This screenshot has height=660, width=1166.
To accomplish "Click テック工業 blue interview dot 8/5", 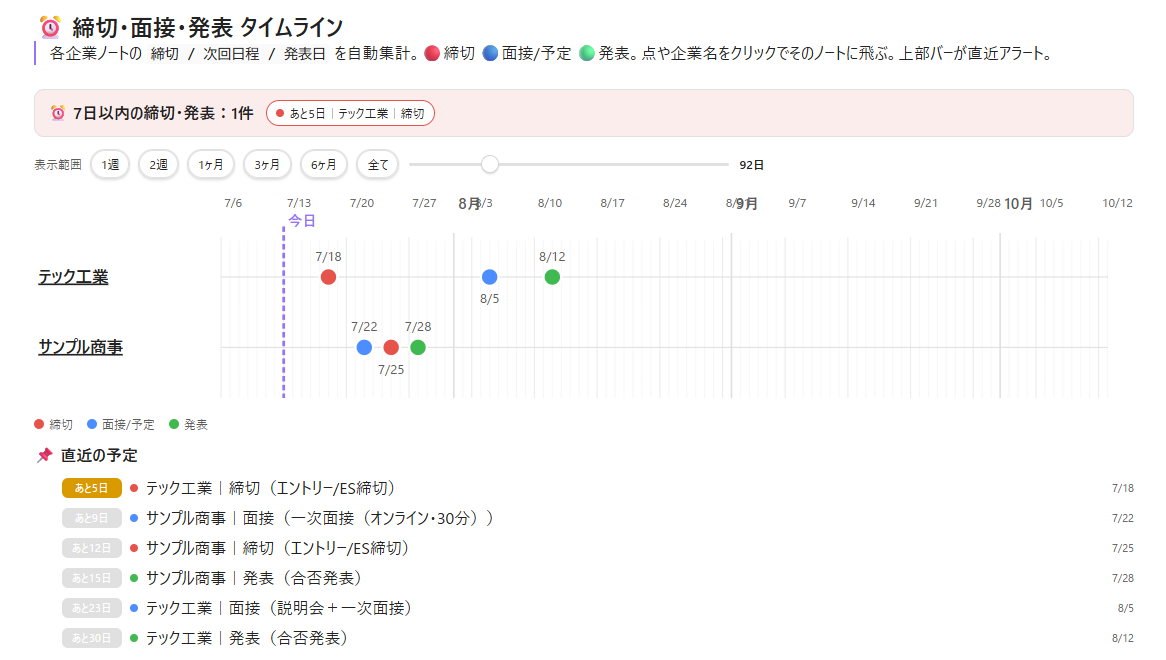I will click(x=489, y=277).
